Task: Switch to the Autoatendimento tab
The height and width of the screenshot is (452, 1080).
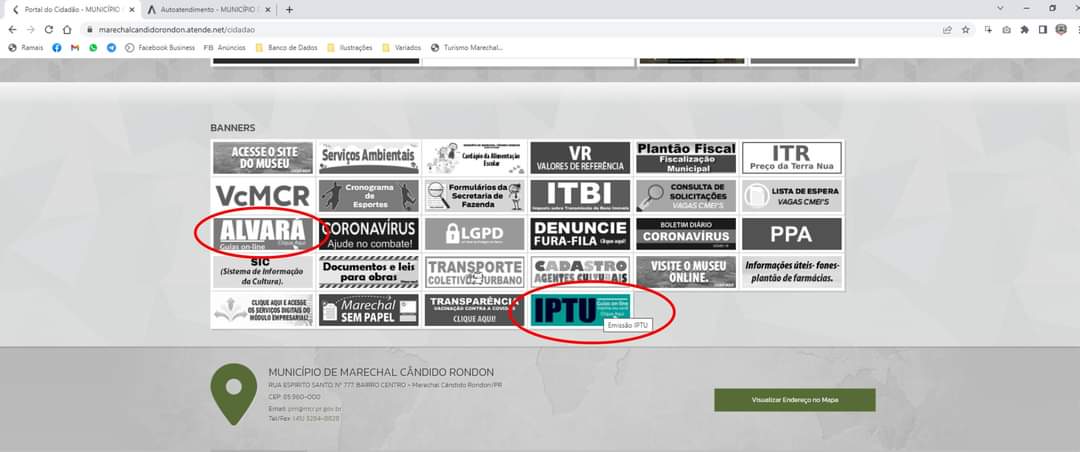Action: click(x=206, y=9)
